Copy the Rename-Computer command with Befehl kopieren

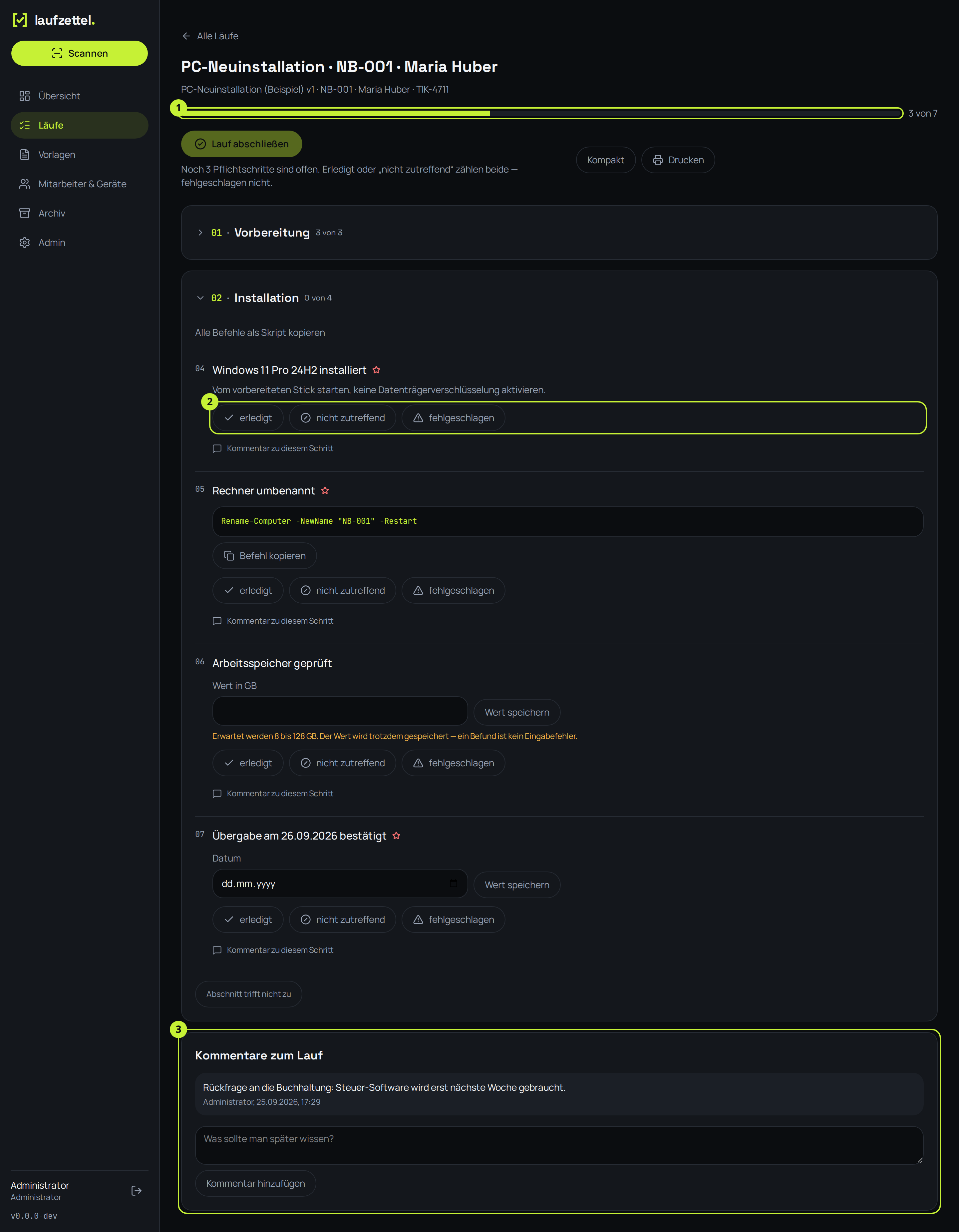pos(264,556)
